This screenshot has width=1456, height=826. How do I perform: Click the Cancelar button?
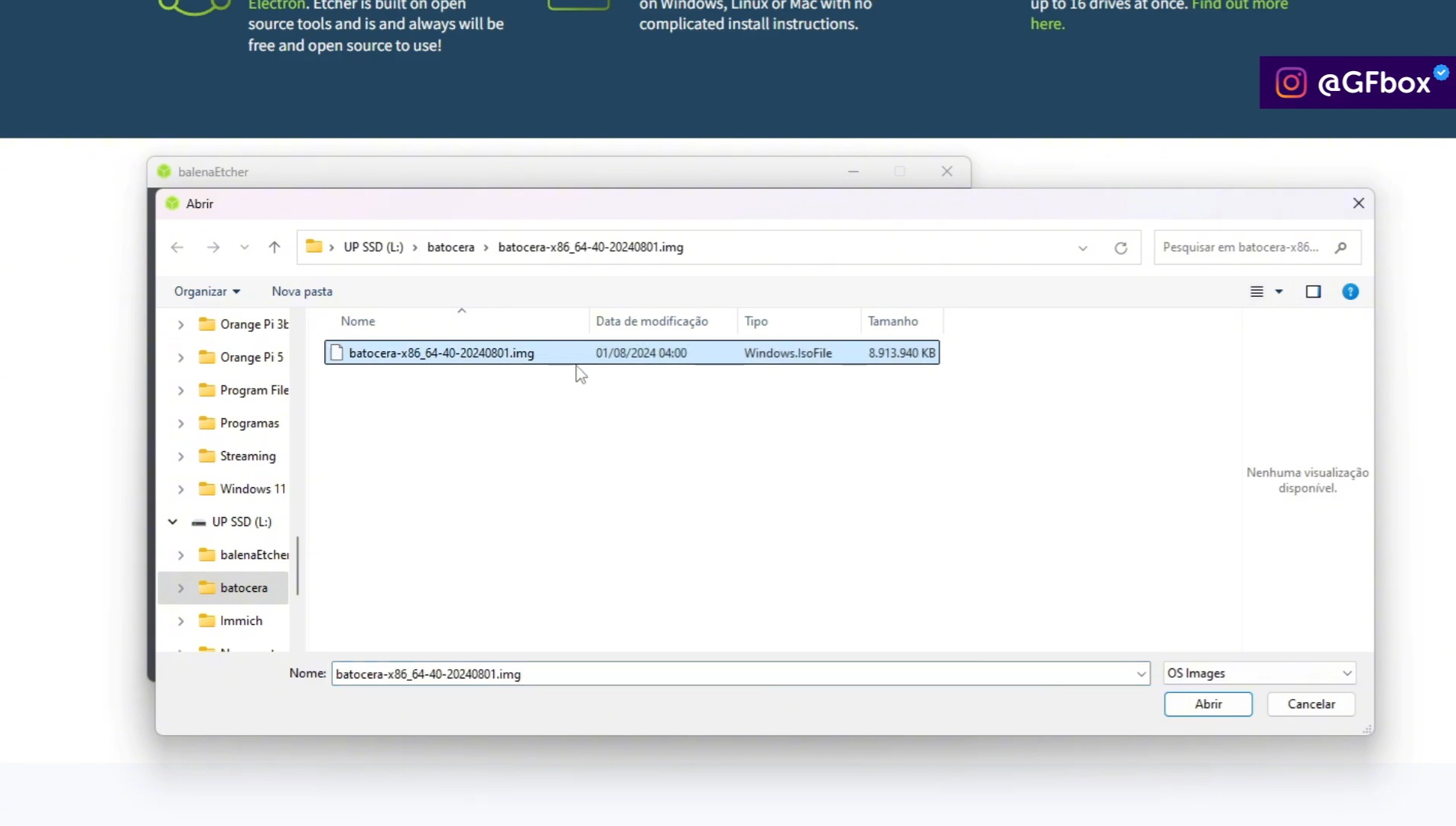point(1310,704)
